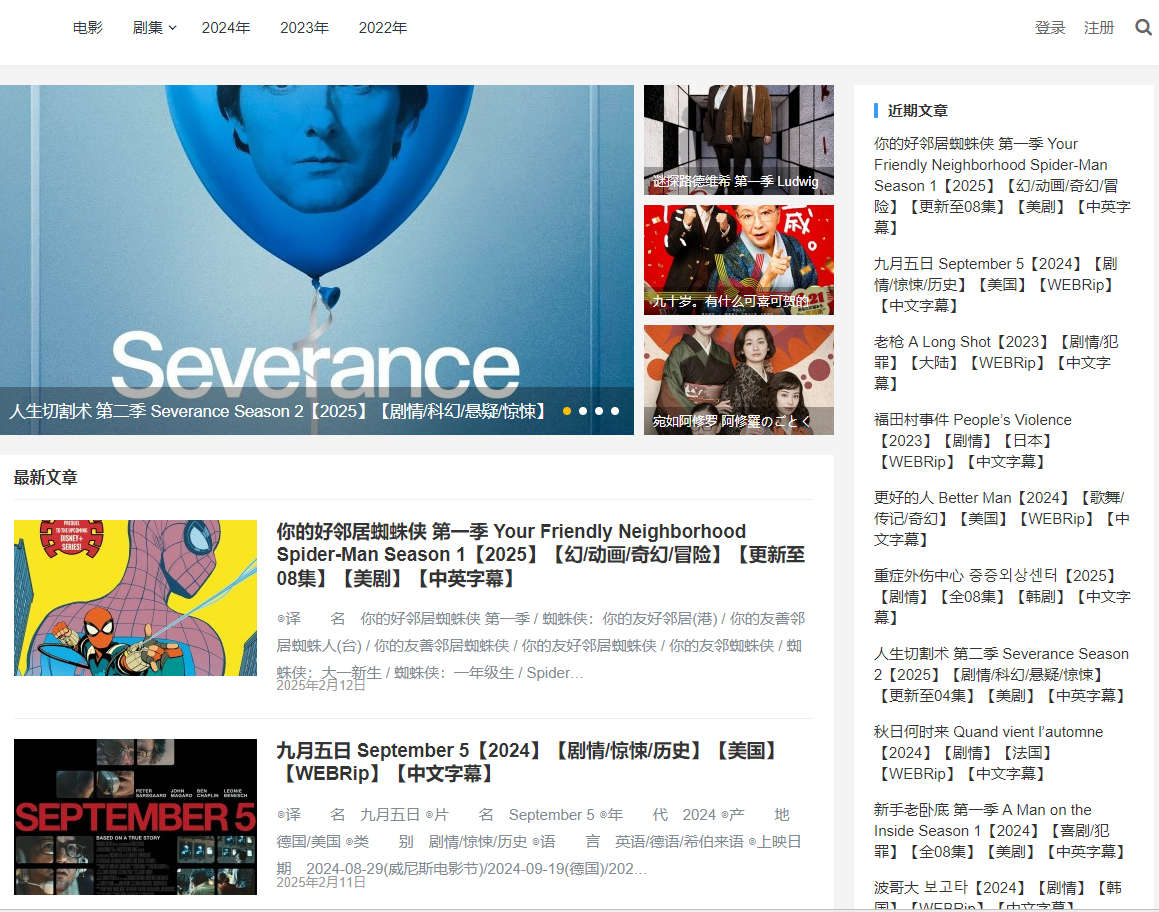Select the second carousel slide dot

583,411
